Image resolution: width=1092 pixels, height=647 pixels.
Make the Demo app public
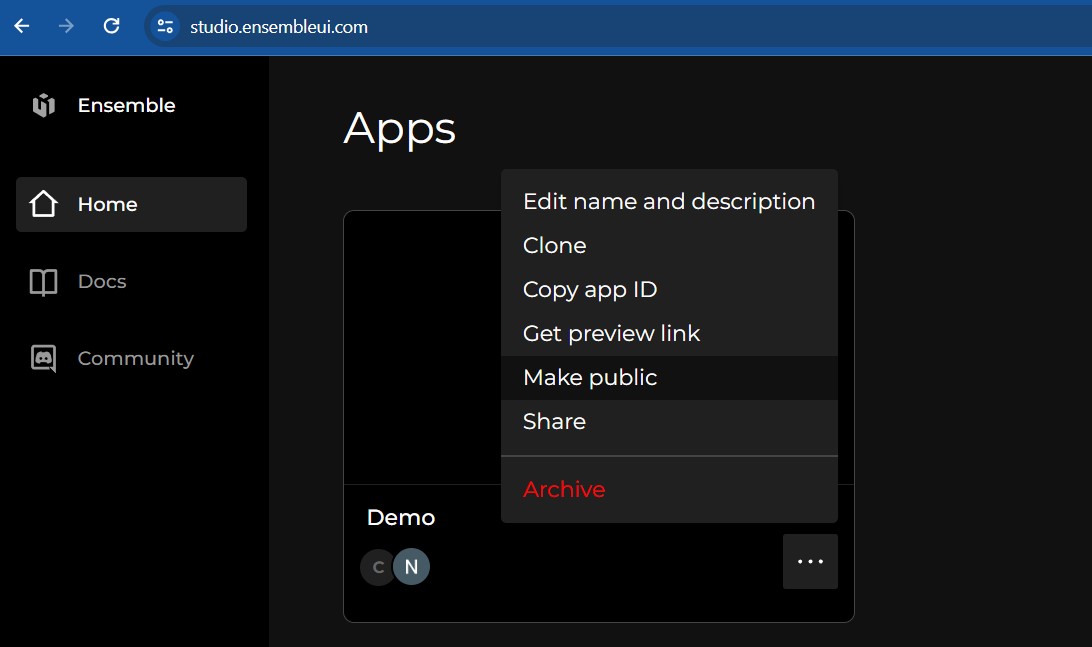[x=589, y=377]
